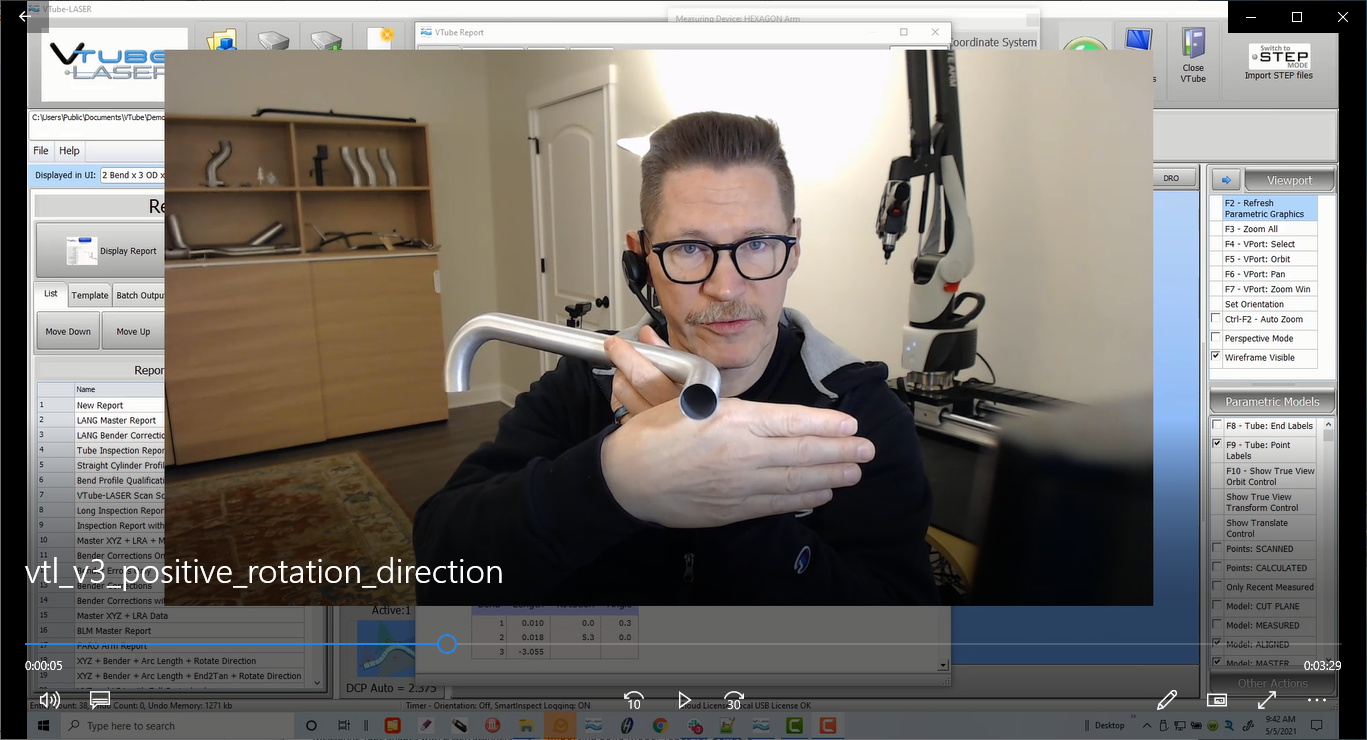Viewport: 1367px width, 740px height.
Task: Expand the player's more options ellipsis
Action: click(x=1317, y=700)
